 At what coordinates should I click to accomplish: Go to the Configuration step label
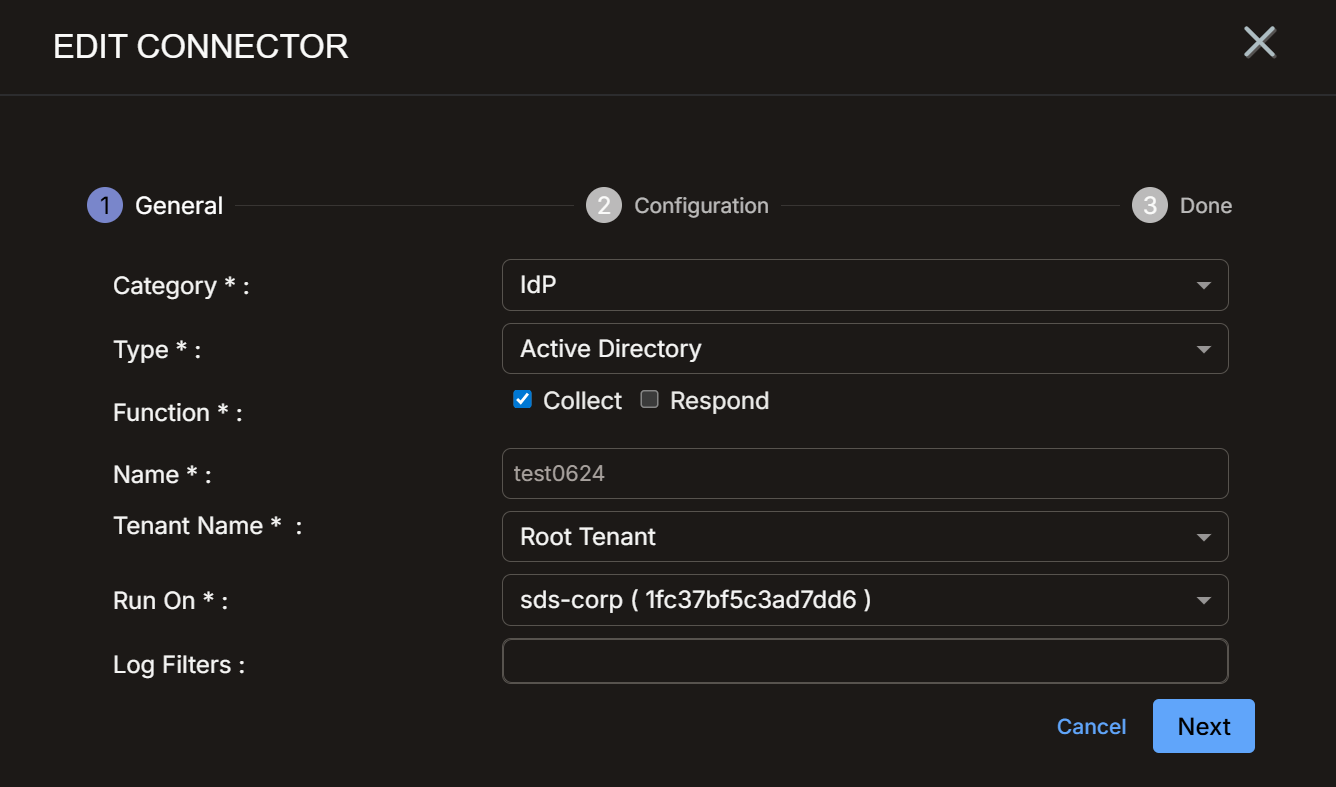click(x=701, y=206)
